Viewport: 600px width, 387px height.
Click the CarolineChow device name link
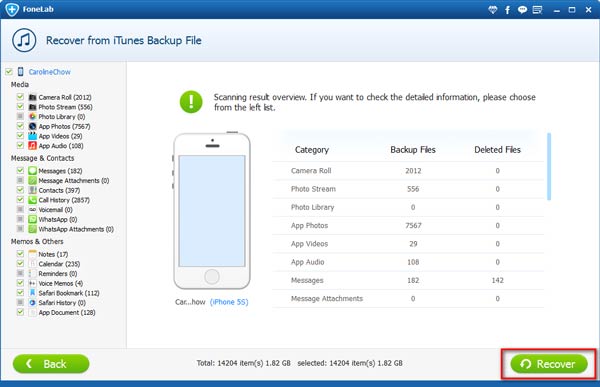(x=50, y=72)
